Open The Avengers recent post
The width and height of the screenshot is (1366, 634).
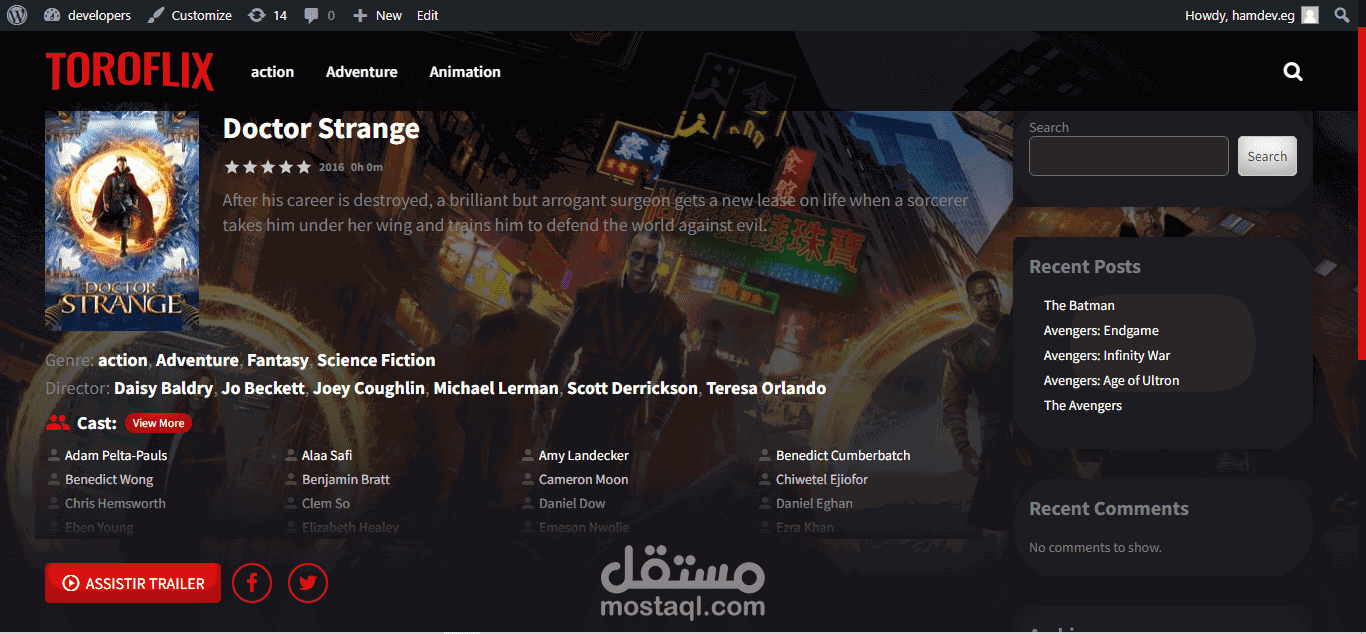click(x=1083, y=406)
